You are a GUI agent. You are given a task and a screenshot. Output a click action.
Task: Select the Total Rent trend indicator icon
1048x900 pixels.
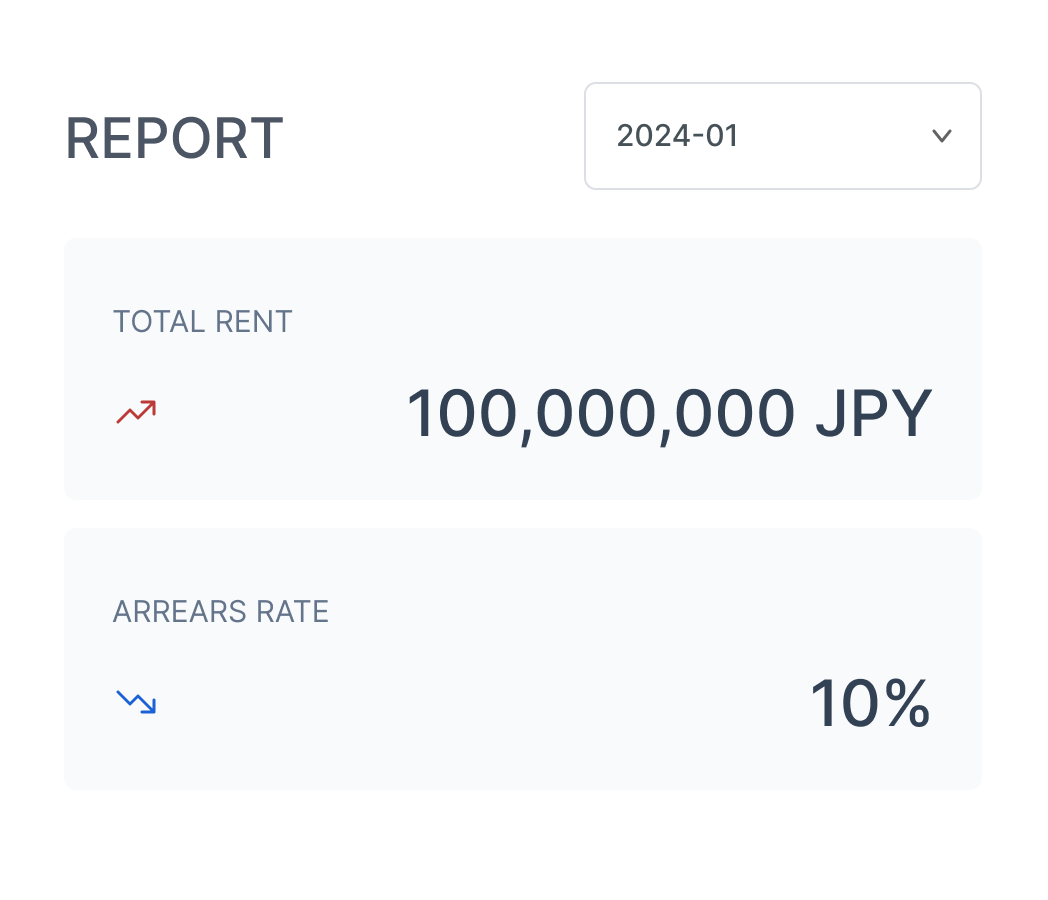coord(136,411)
